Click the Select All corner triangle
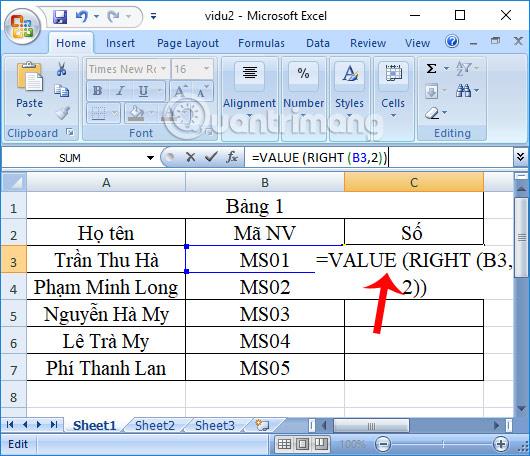Viewport: 530px width, 456px height. (14, 182)
